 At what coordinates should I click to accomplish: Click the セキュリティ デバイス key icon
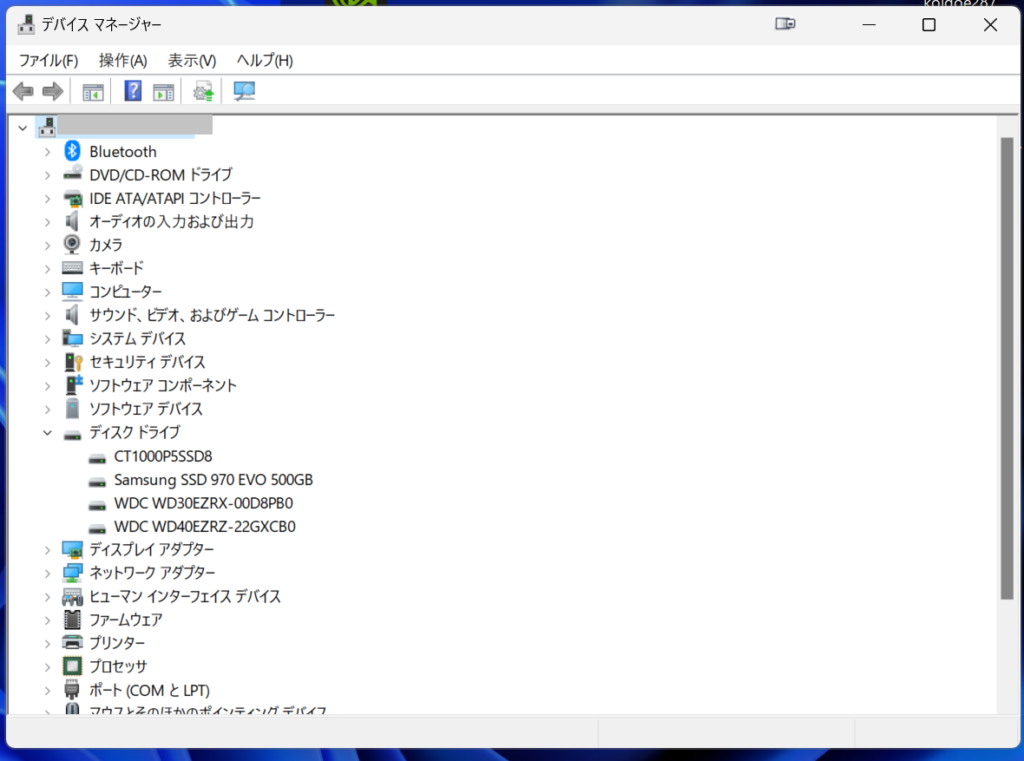pyautogui.click(x=72, y=361)
